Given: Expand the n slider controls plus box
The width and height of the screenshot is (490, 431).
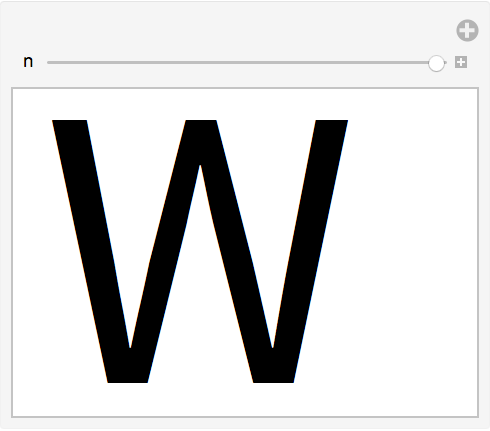Looking at the screenshot, I should (461, 62).
